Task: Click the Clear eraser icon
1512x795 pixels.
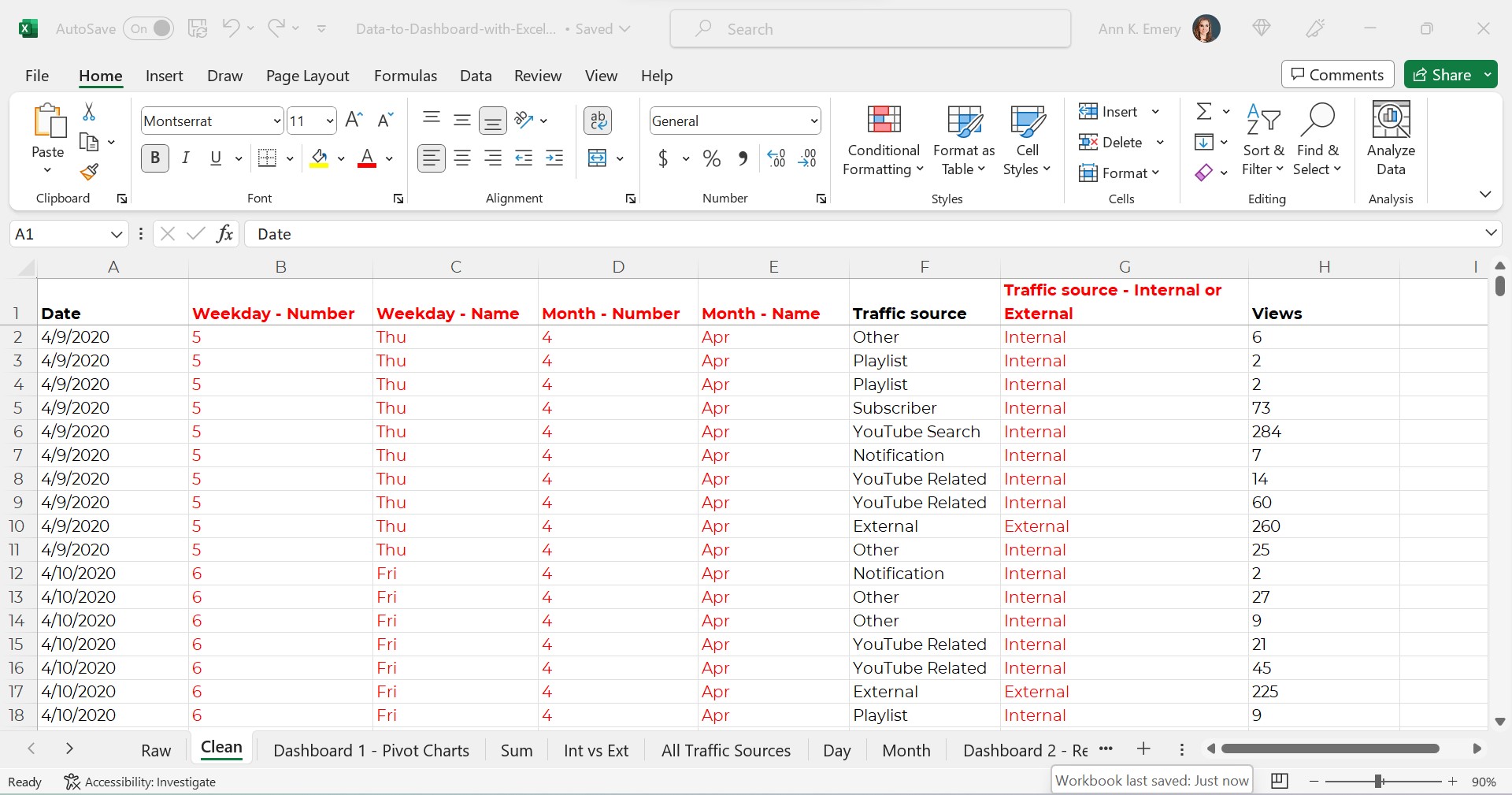Action: pos(1204,173)
